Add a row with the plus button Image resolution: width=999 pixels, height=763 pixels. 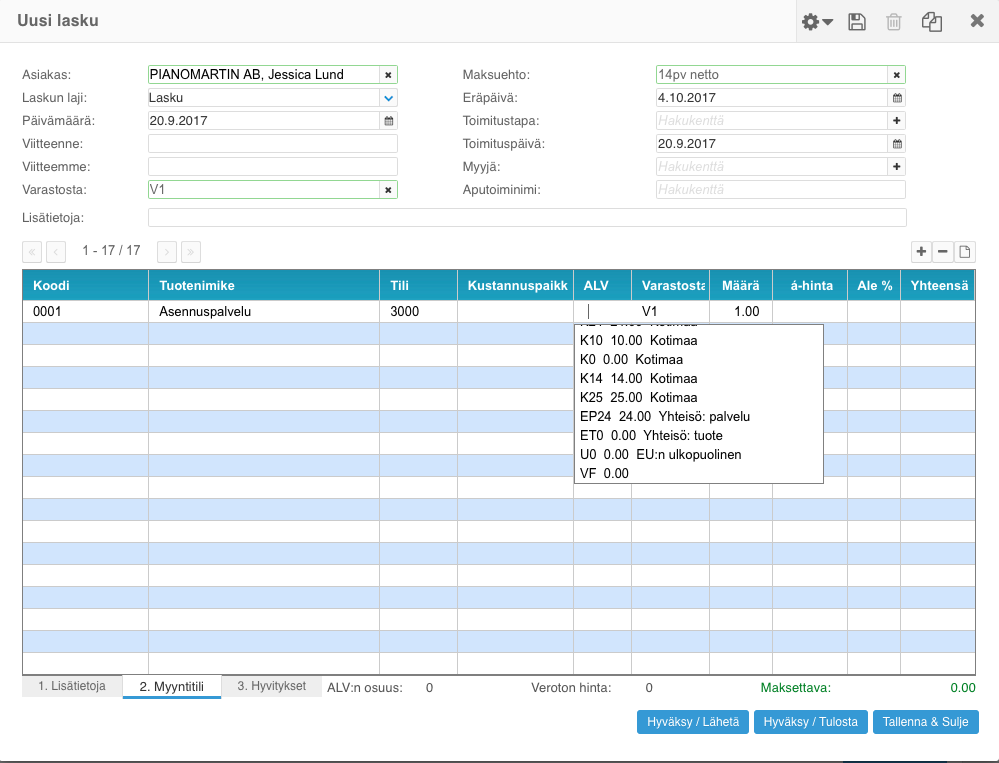[921, 252]
